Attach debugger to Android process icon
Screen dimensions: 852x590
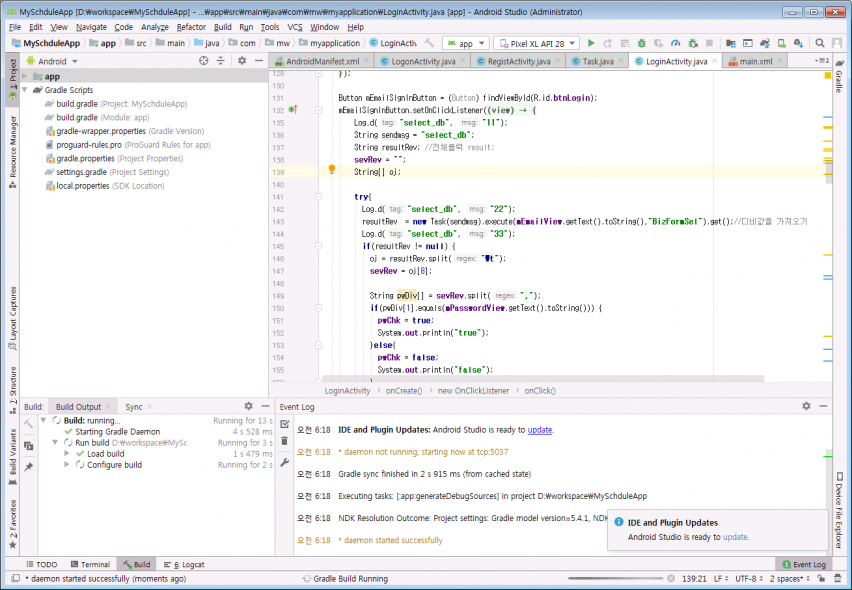[693, 43]
